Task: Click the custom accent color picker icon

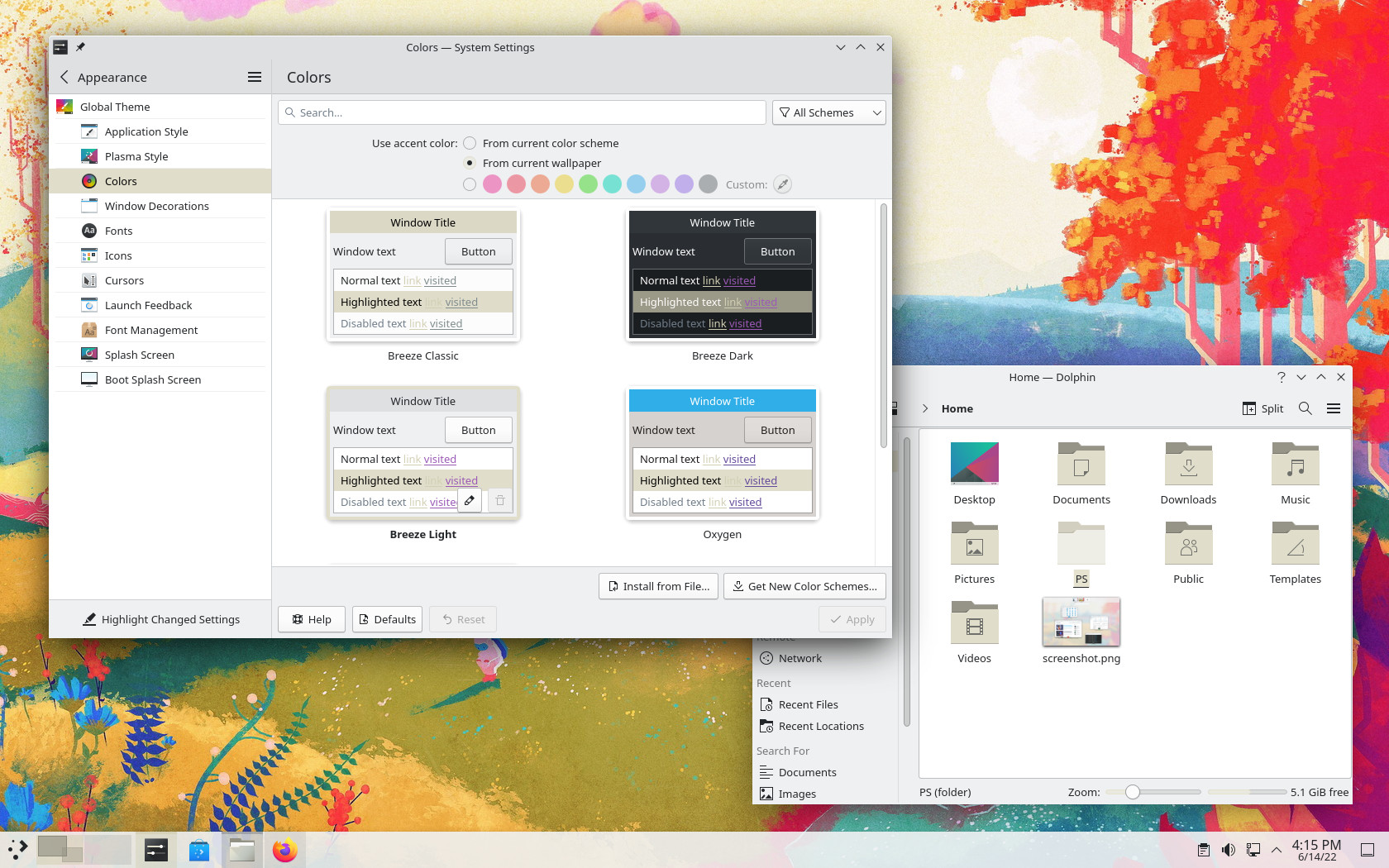Action: [x=782, y=184]
